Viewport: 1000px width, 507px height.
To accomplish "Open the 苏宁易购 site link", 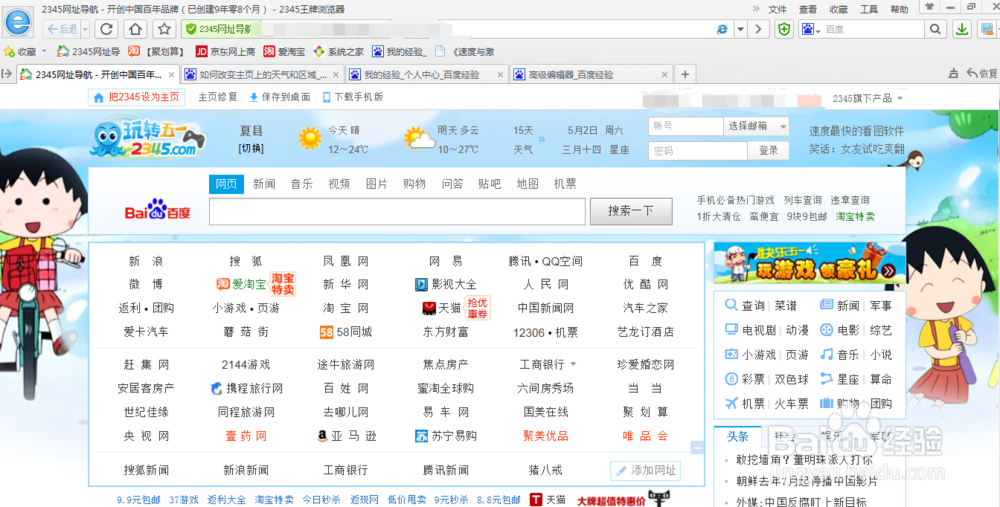I will click(x=446, y=436).
